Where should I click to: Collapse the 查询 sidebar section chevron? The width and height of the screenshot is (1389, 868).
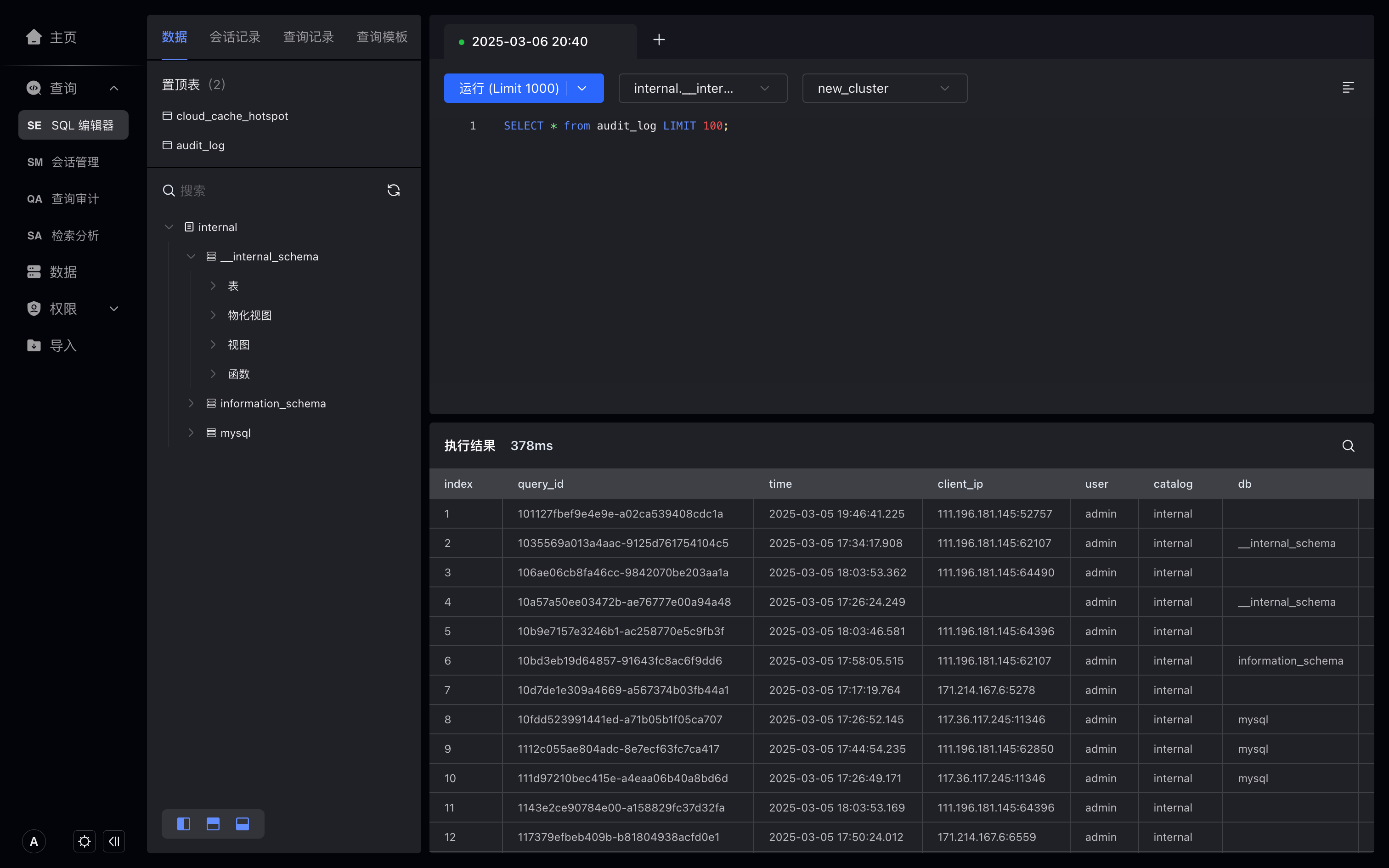point(113,88)
